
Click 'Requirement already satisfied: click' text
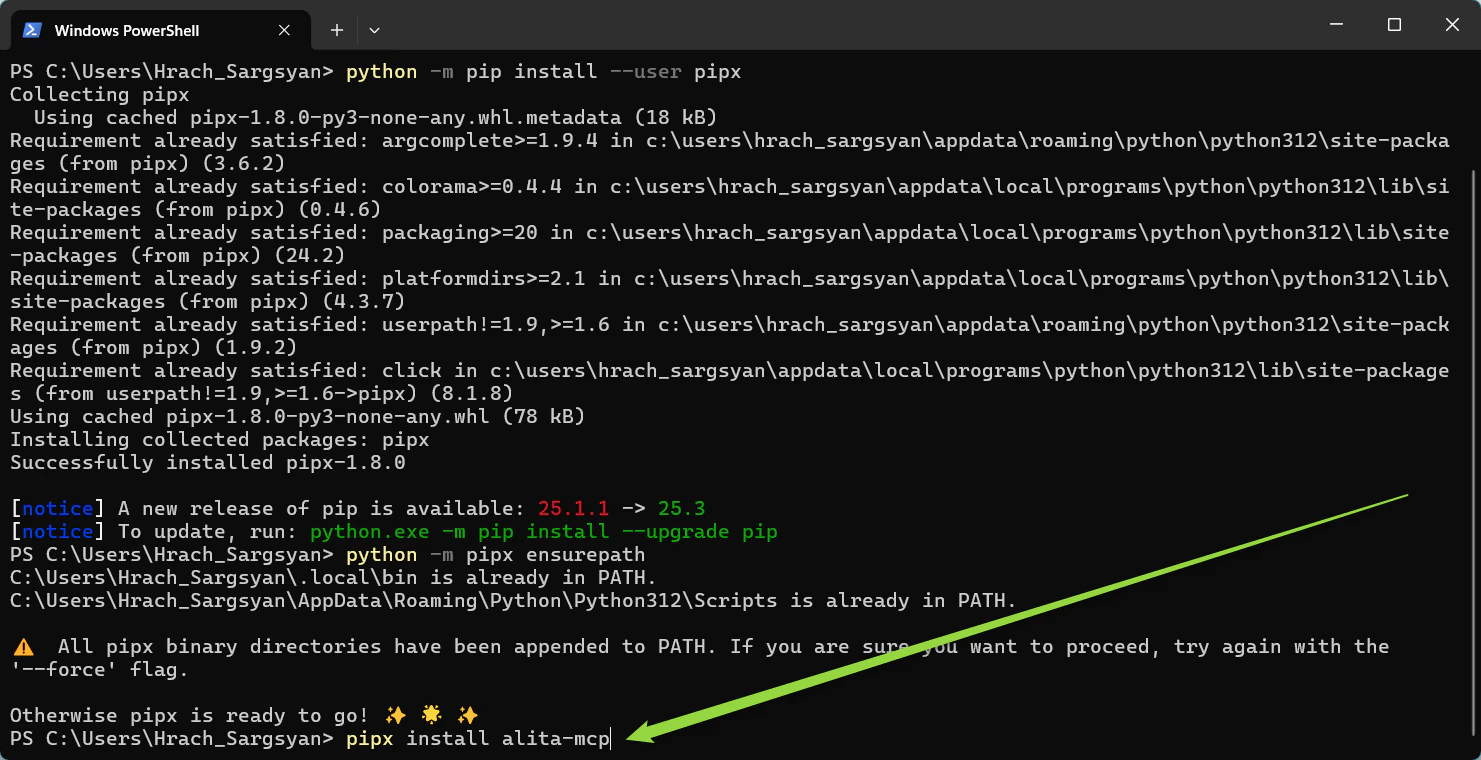click(x=226, y=370)
